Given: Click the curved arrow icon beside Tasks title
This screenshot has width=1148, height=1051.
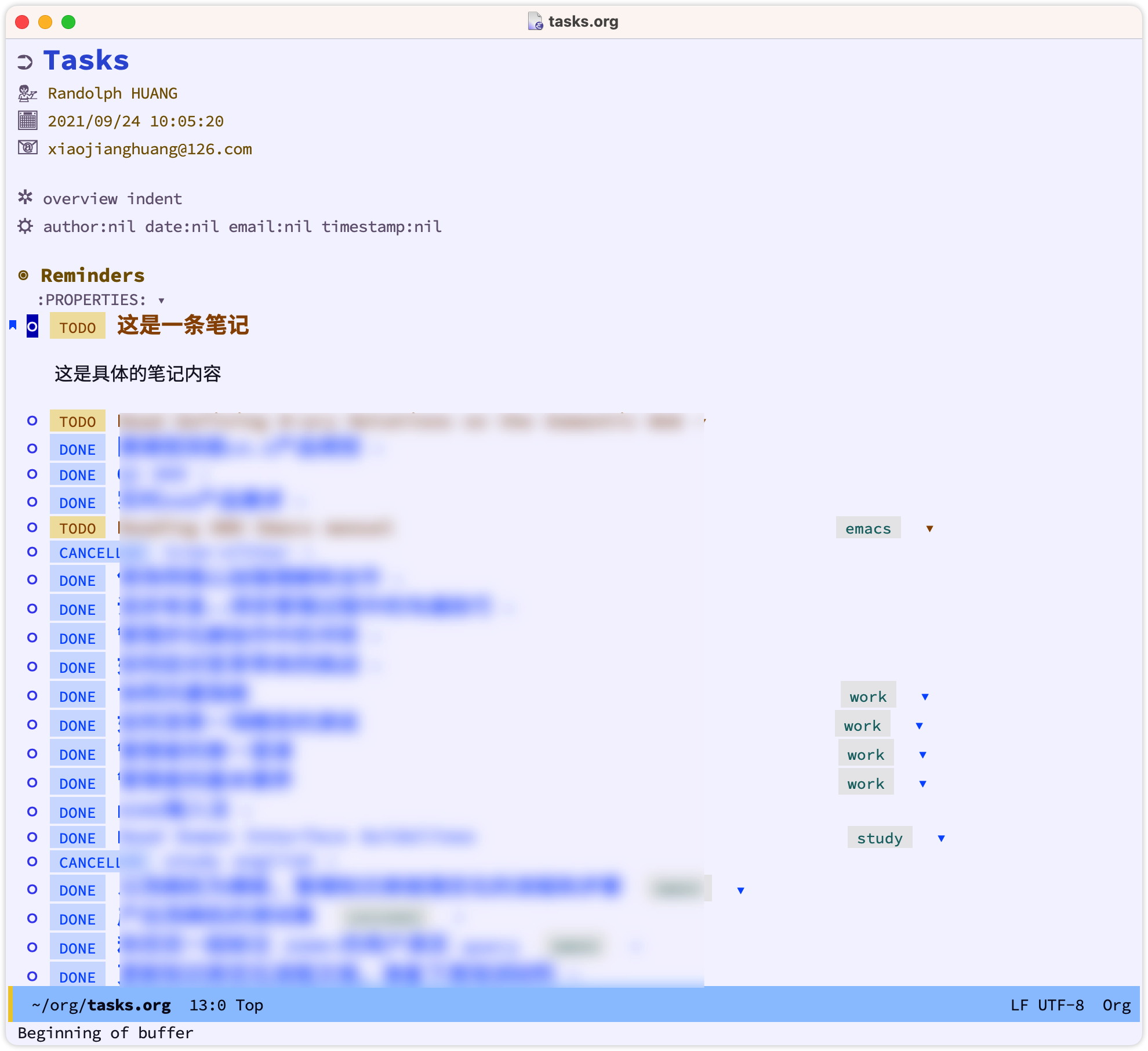Looking at the screenshot, I should (25, 62).
